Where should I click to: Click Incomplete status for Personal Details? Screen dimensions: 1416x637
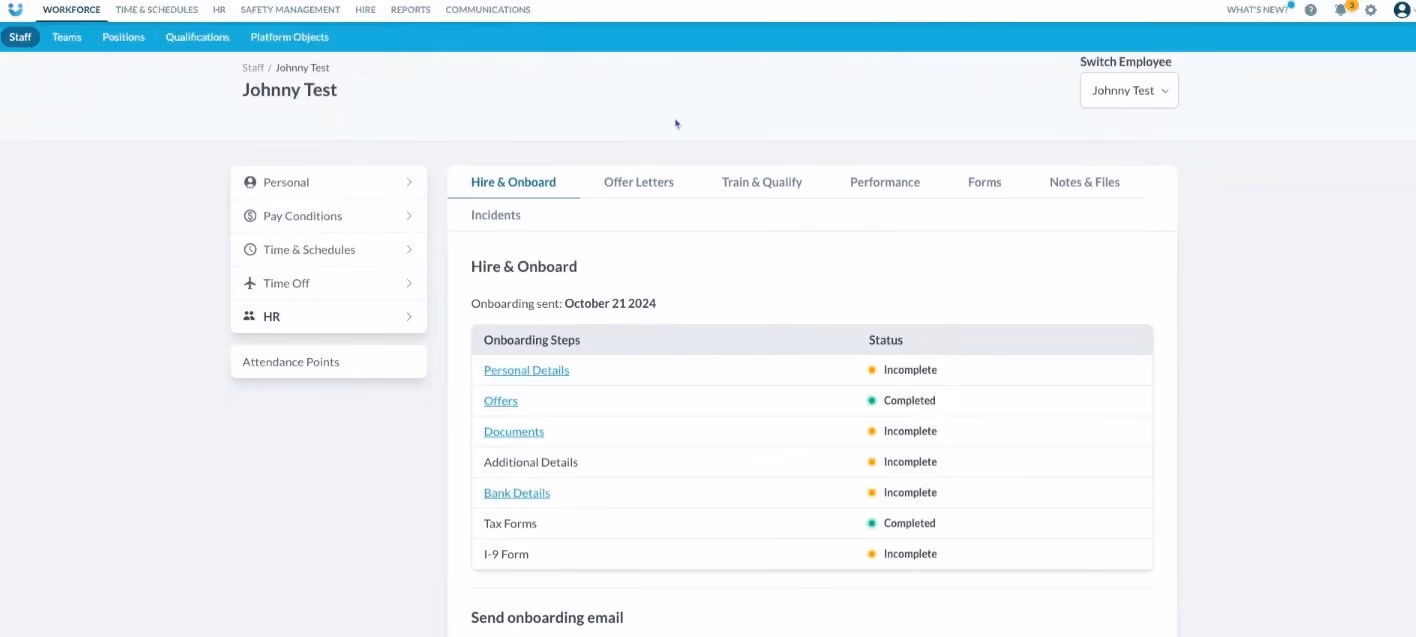coord(910,370)
